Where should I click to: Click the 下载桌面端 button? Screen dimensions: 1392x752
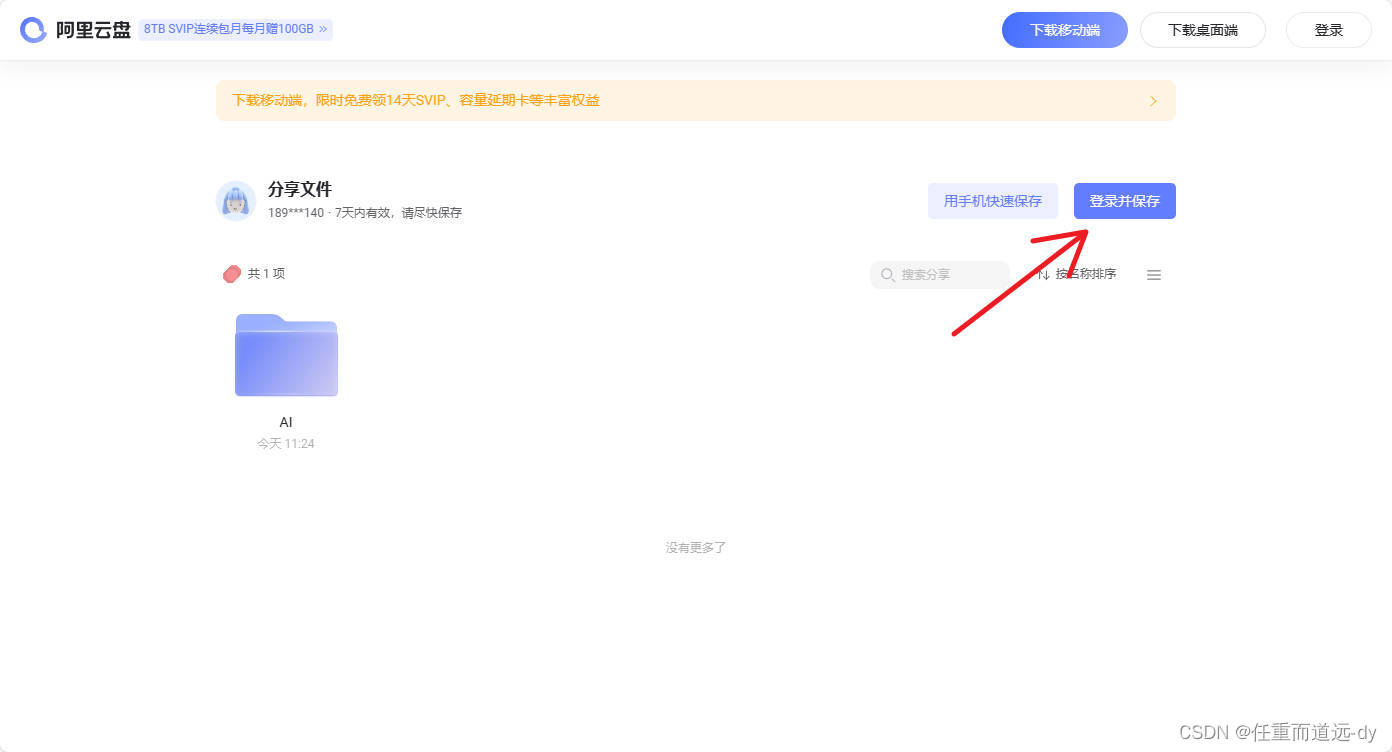tap(1202, 30)
